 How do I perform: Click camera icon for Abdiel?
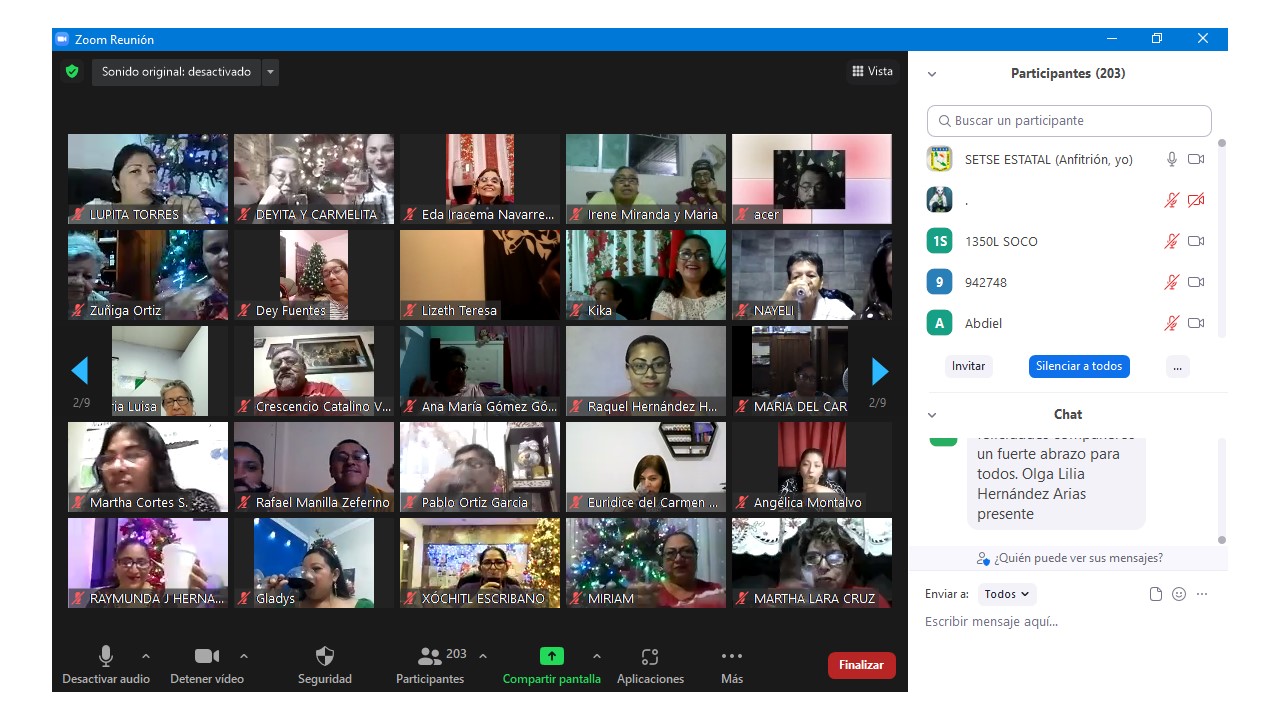coord(1196,323)
